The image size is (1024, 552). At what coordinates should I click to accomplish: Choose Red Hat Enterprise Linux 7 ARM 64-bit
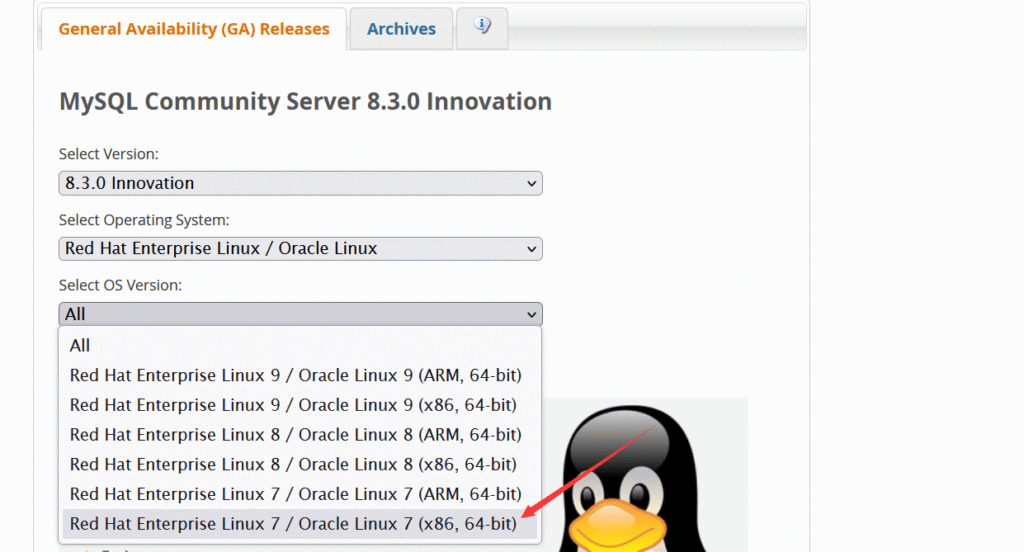tap(295, 494)
